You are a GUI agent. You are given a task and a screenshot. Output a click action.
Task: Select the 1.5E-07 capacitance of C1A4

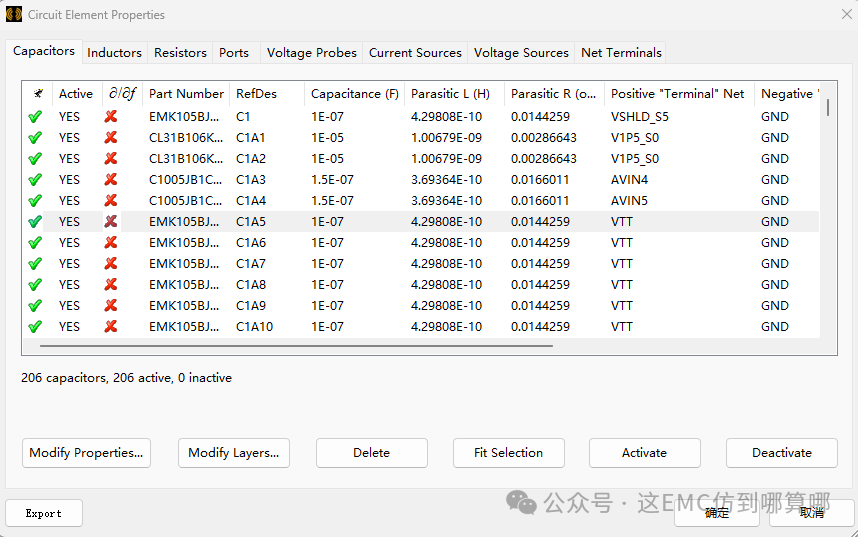pos(332,200)
